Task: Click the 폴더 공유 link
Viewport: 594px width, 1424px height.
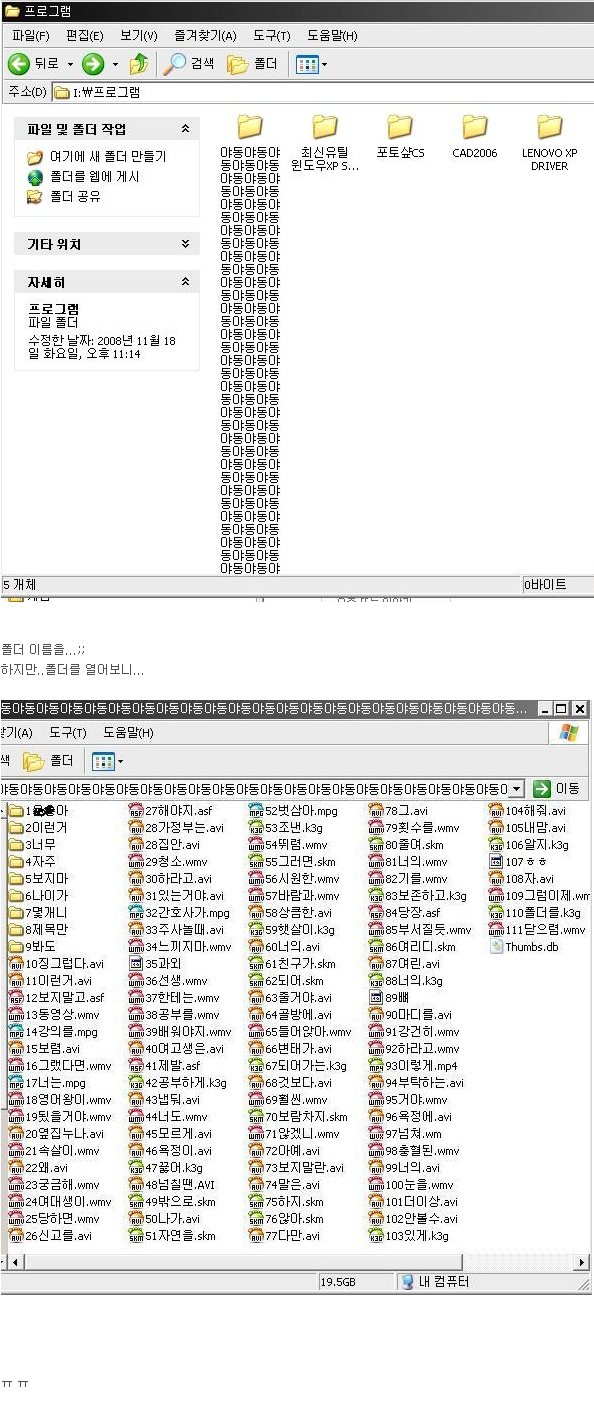Action: 75,196
